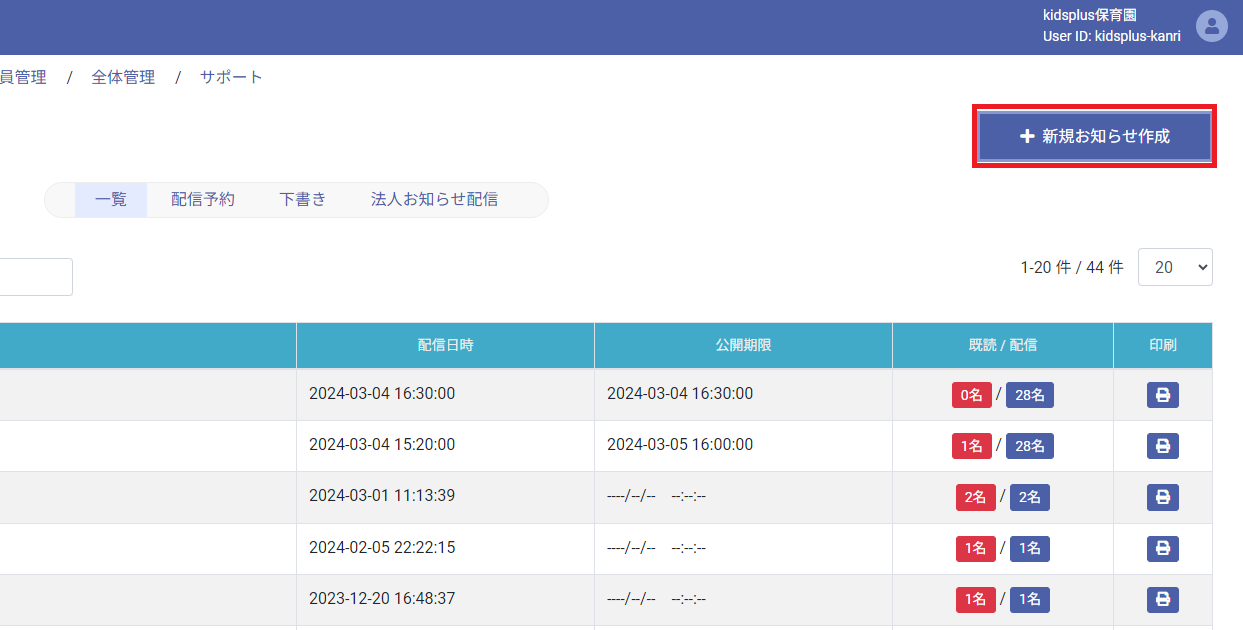Click the kidsplus保育園 name in header
Image resolution: width=1243 pixels, height=630 pixels.
(x=1090, y=15)
